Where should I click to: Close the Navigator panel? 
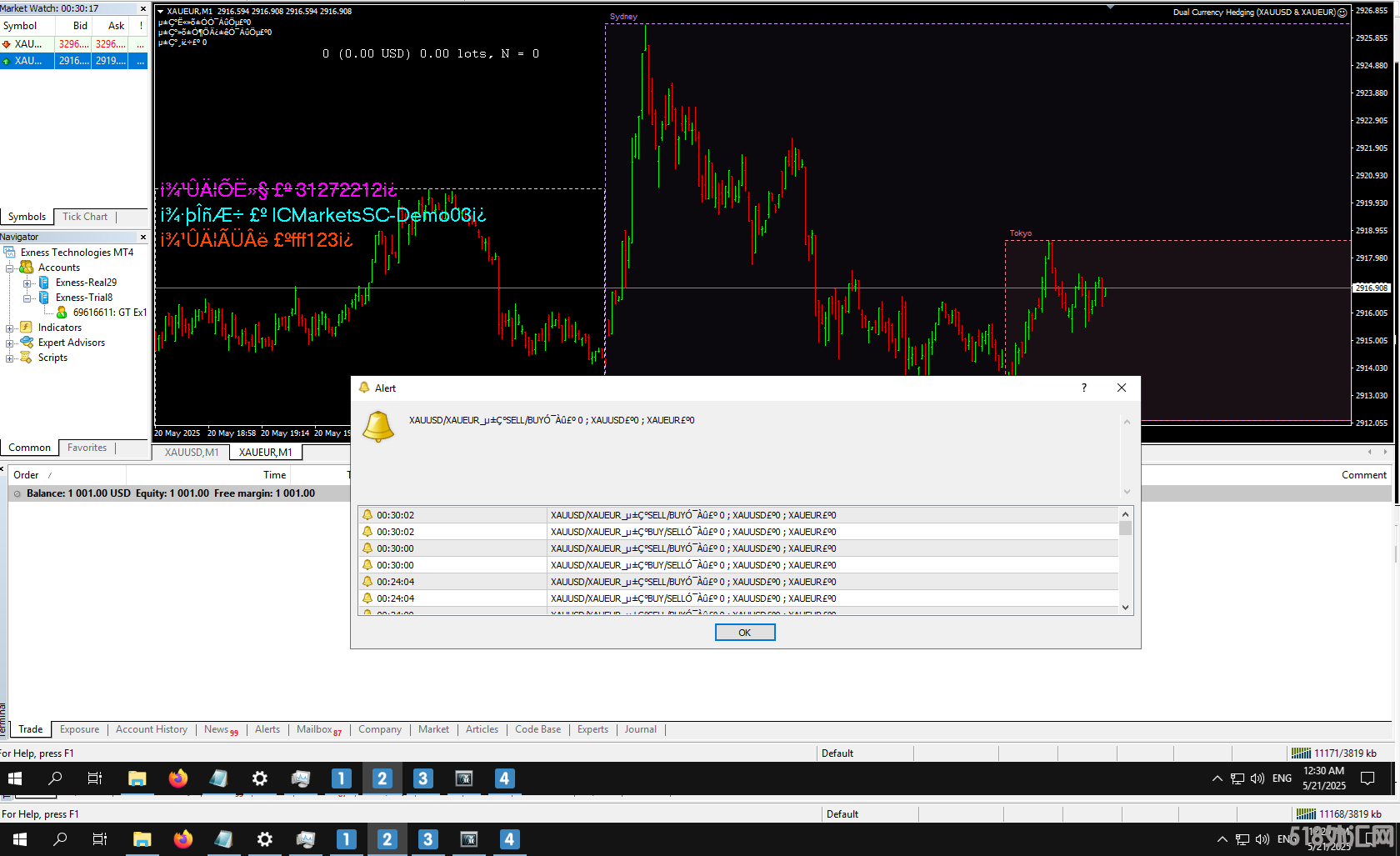[x=143, y=238]
